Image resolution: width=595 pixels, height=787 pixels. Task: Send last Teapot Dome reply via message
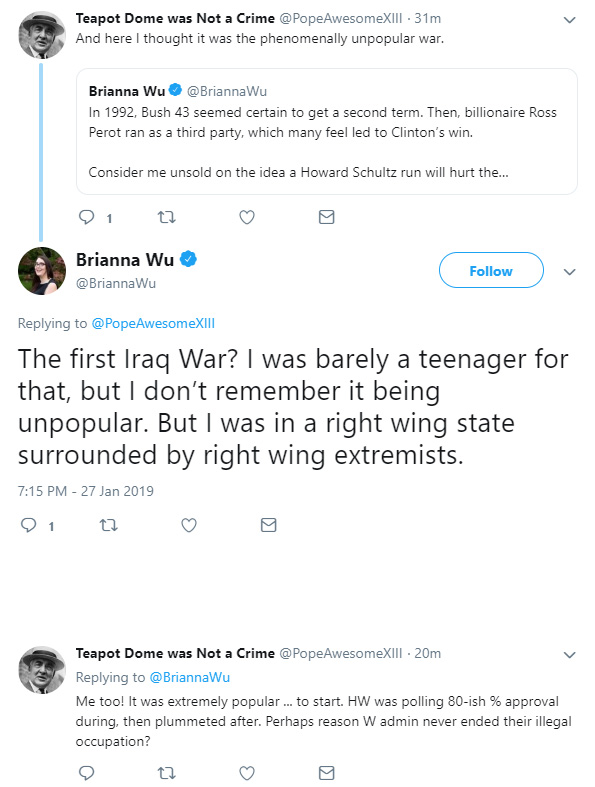(326, 773)
